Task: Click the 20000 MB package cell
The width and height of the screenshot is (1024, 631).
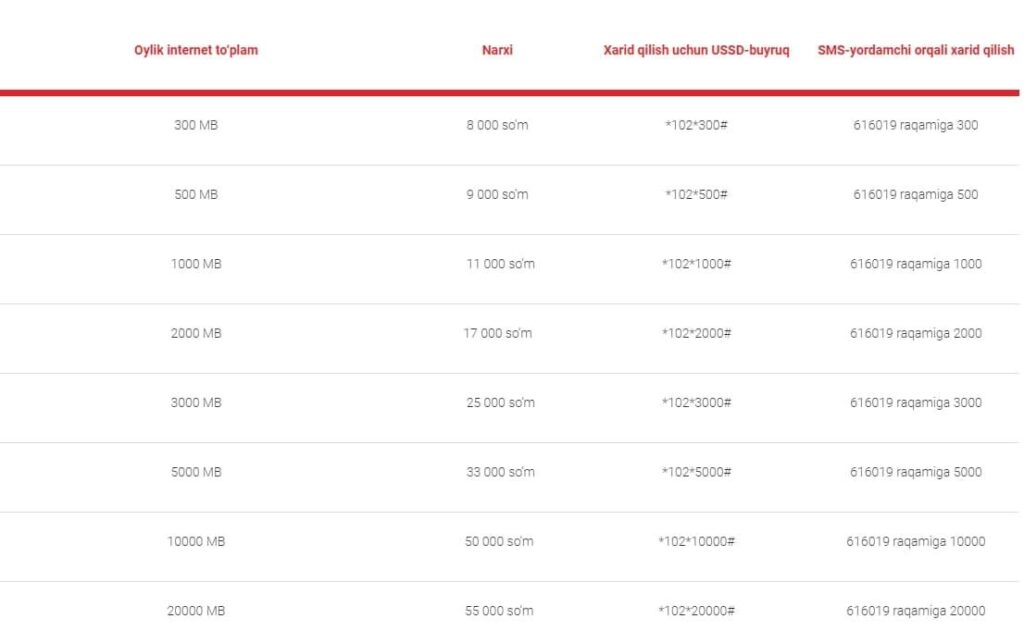Action: (196, 611)
